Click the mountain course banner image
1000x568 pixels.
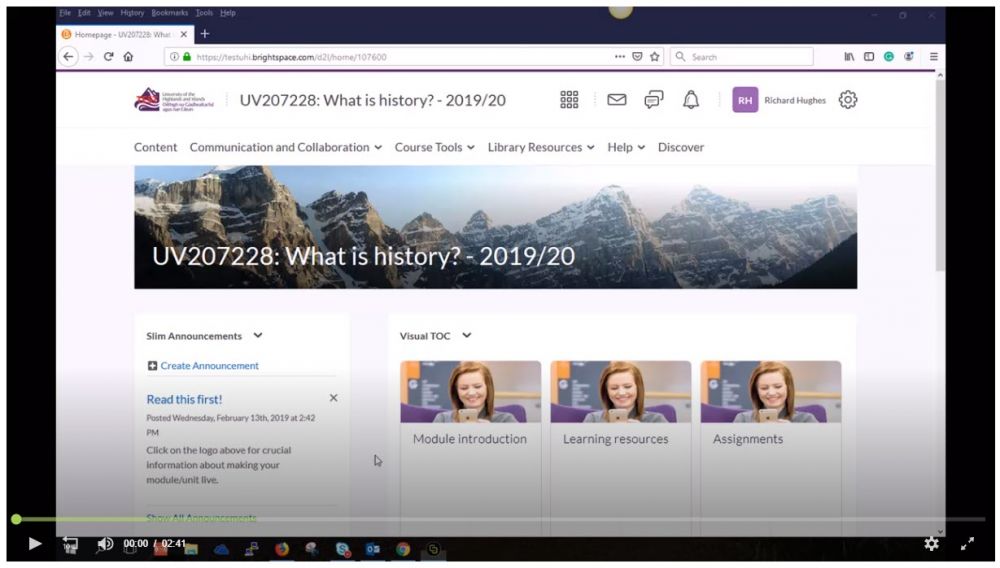click(496, 227)
